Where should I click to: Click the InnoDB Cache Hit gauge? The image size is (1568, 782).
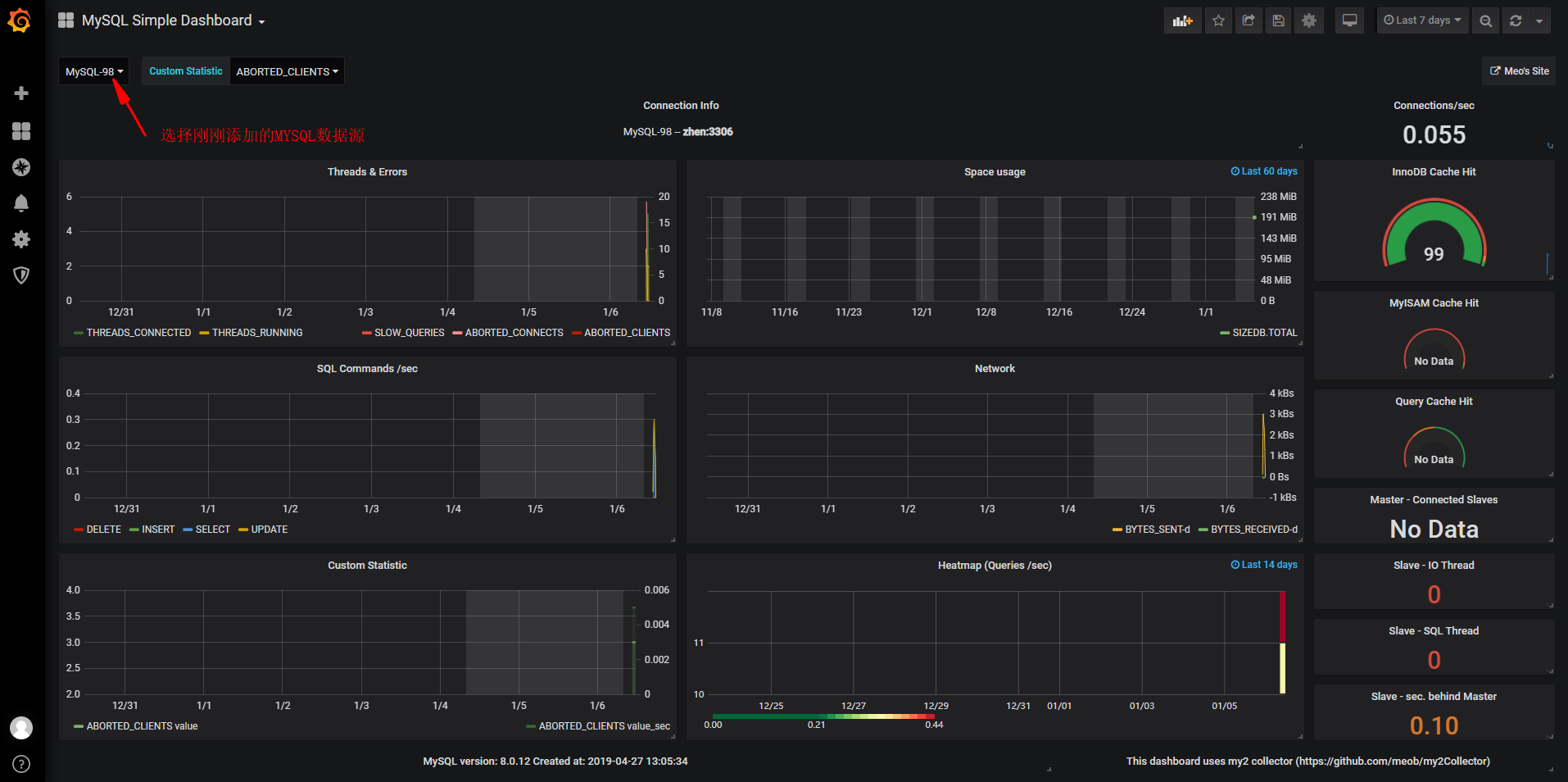click(x=1434, y=234)
